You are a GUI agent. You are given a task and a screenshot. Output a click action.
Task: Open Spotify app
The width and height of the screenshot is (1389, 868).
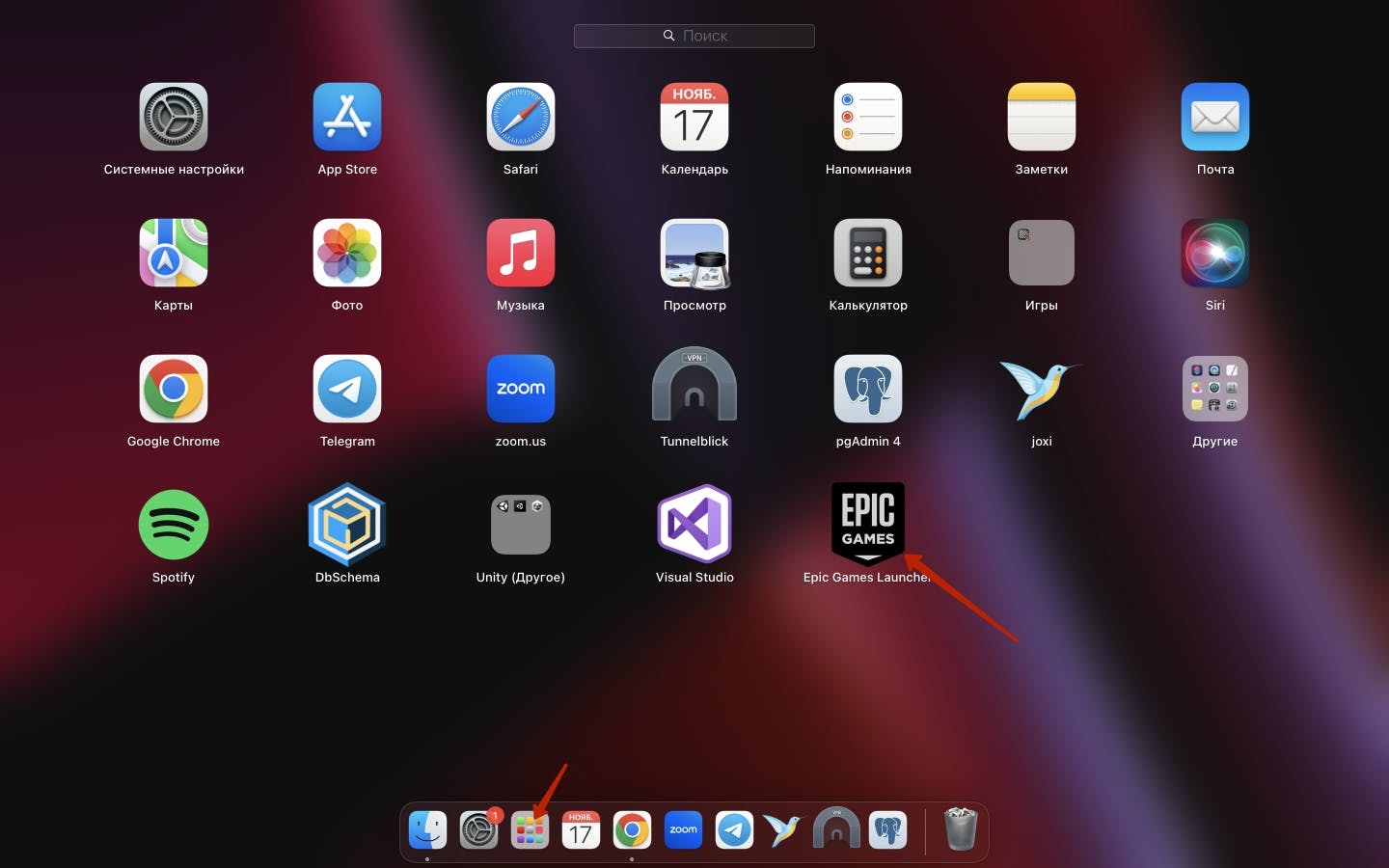[x=174, y=525]
